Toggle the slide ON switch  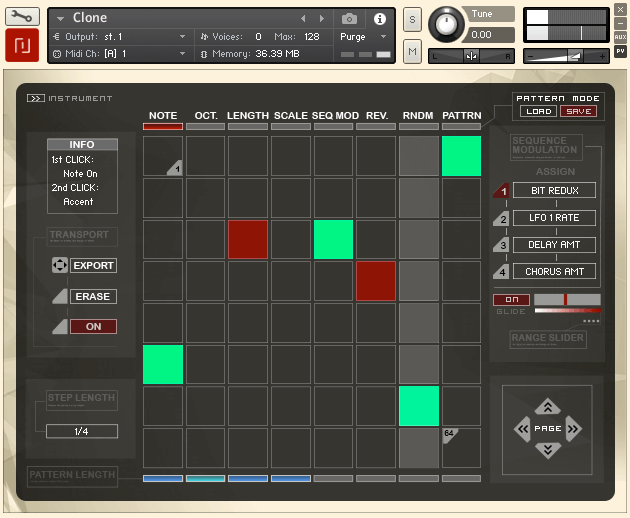(511, 299)
